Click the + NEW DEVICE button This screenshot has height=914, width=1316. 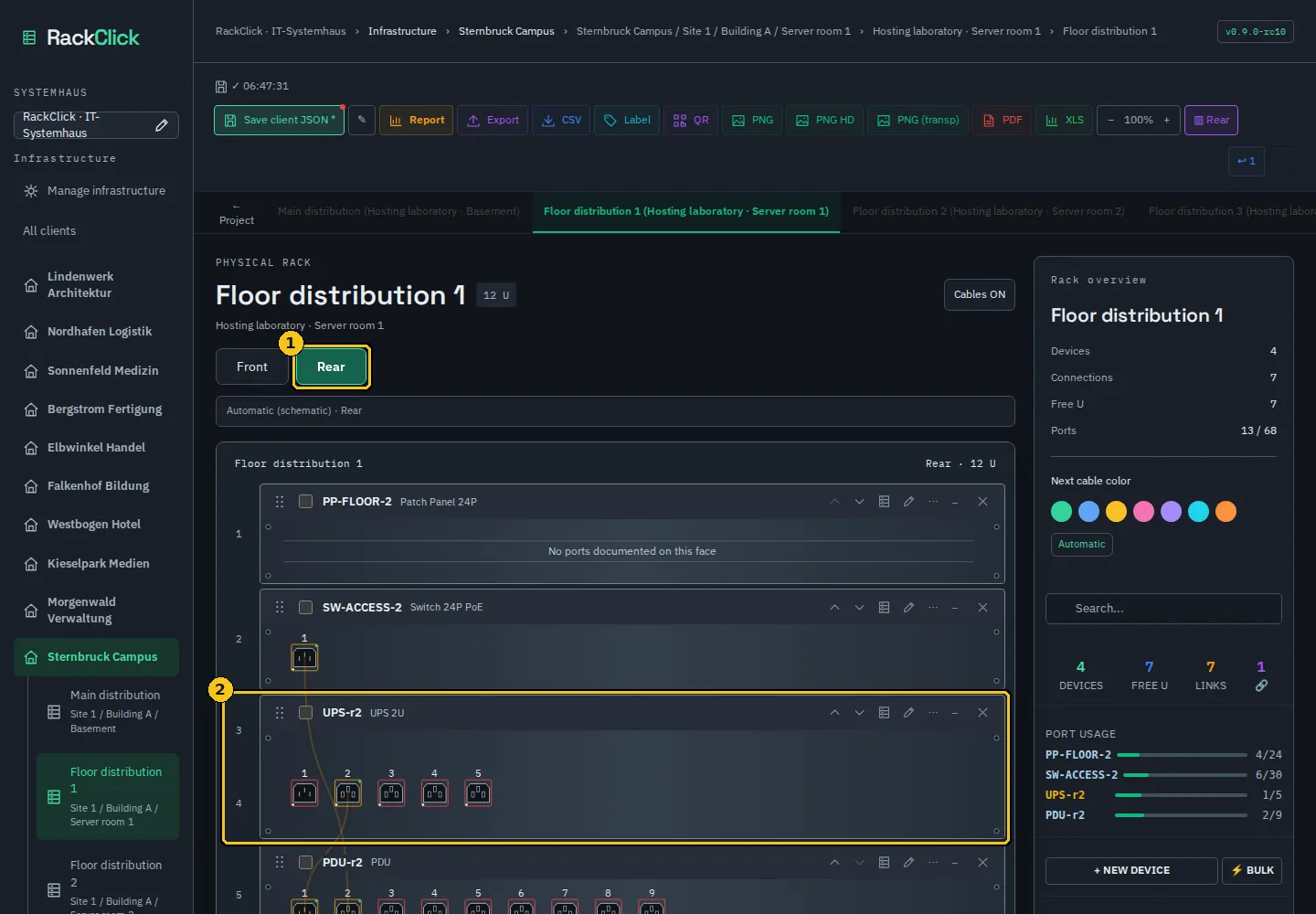click(1131, 870)
